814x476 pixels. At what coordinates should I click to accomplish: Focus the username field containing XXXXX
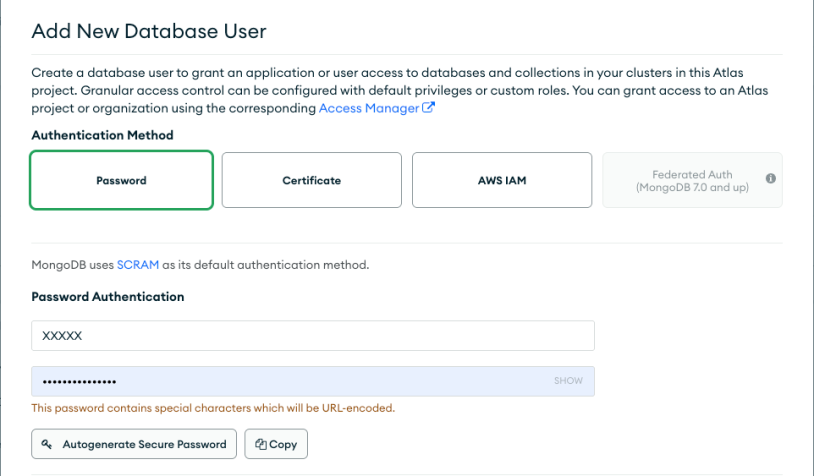tap(313, 335)
